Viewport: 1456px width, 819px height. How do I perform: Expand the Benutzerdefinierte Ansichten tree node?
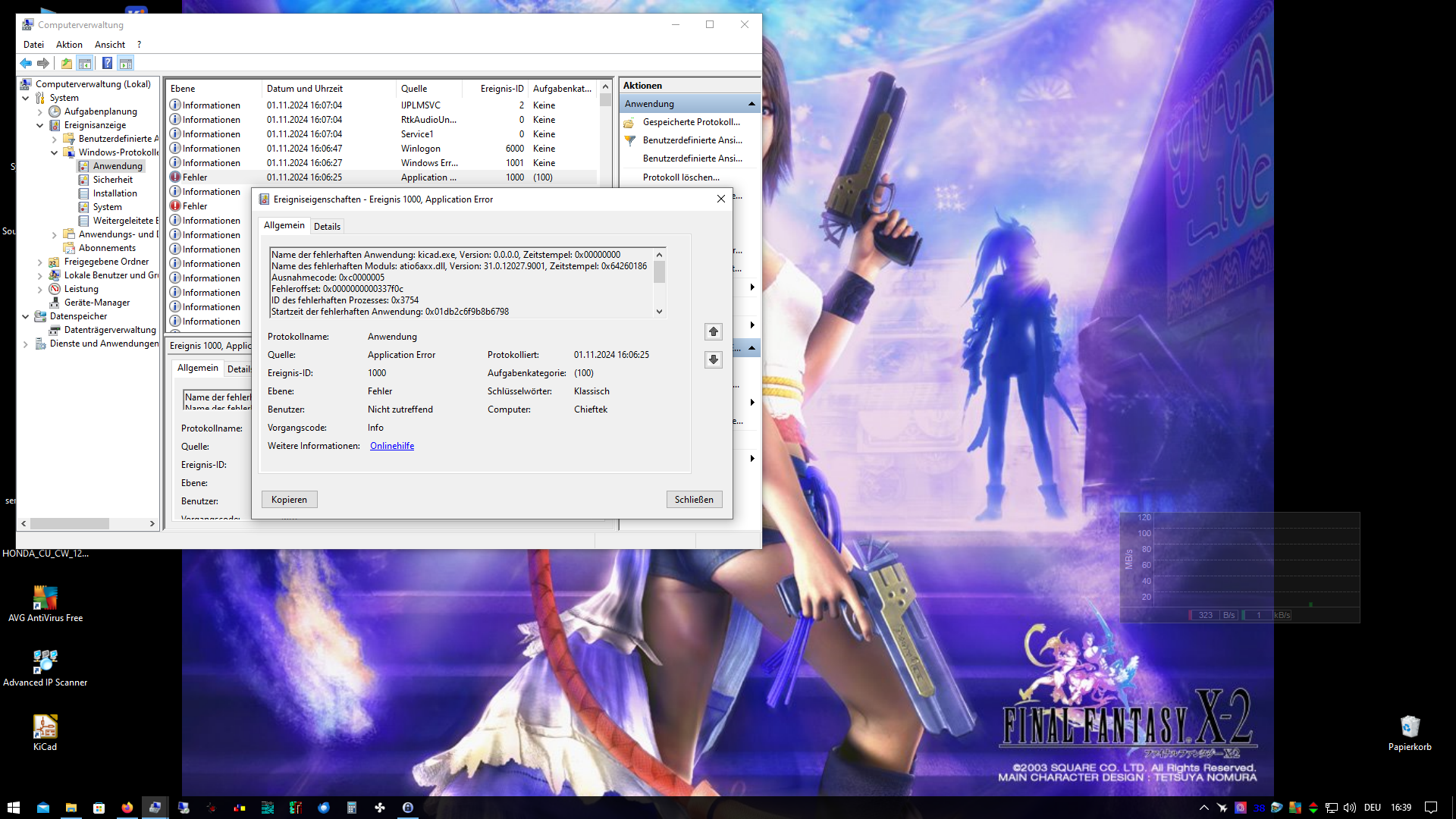pos(54,139)
